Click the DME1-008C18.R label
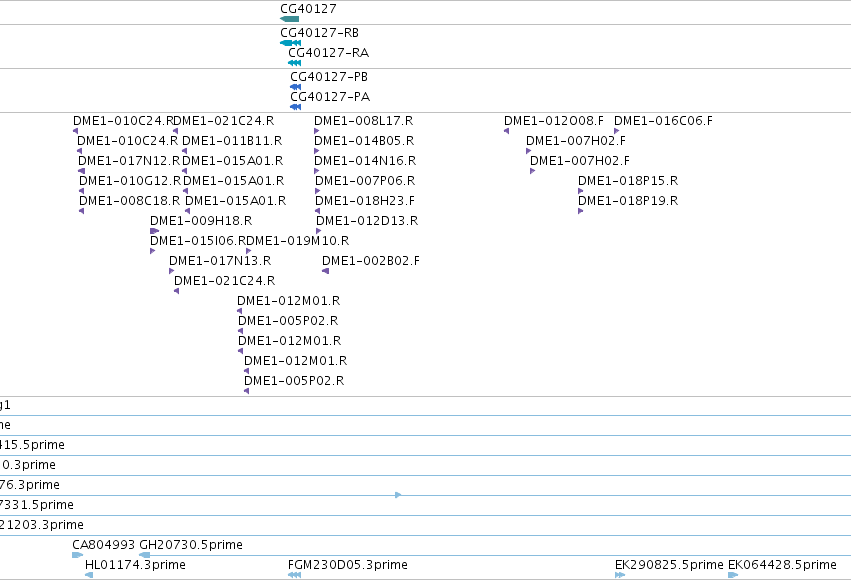 [x=129, y=201]
